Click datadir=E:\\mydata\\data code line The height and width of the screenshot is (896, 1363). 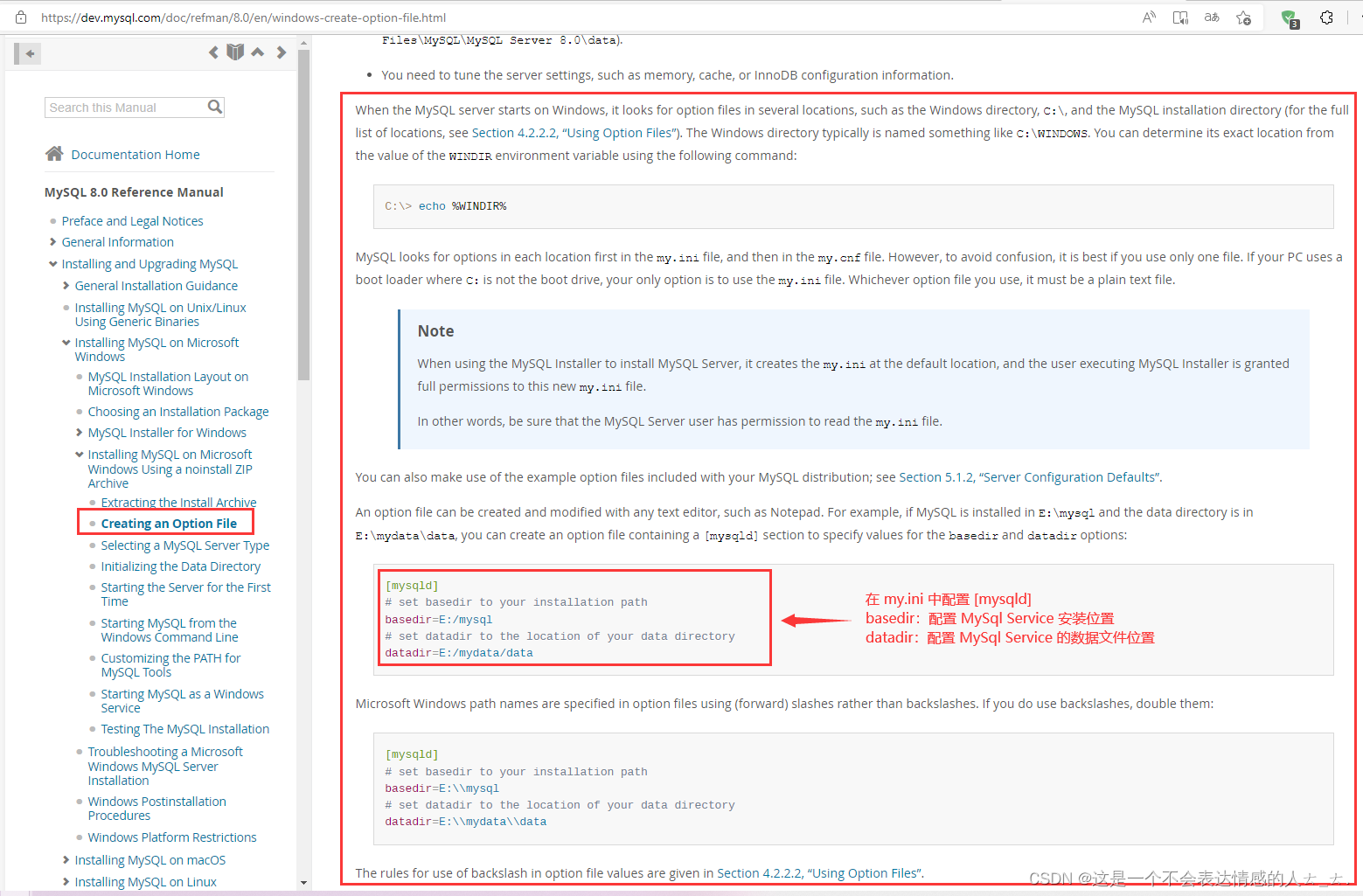coord(466,822)
